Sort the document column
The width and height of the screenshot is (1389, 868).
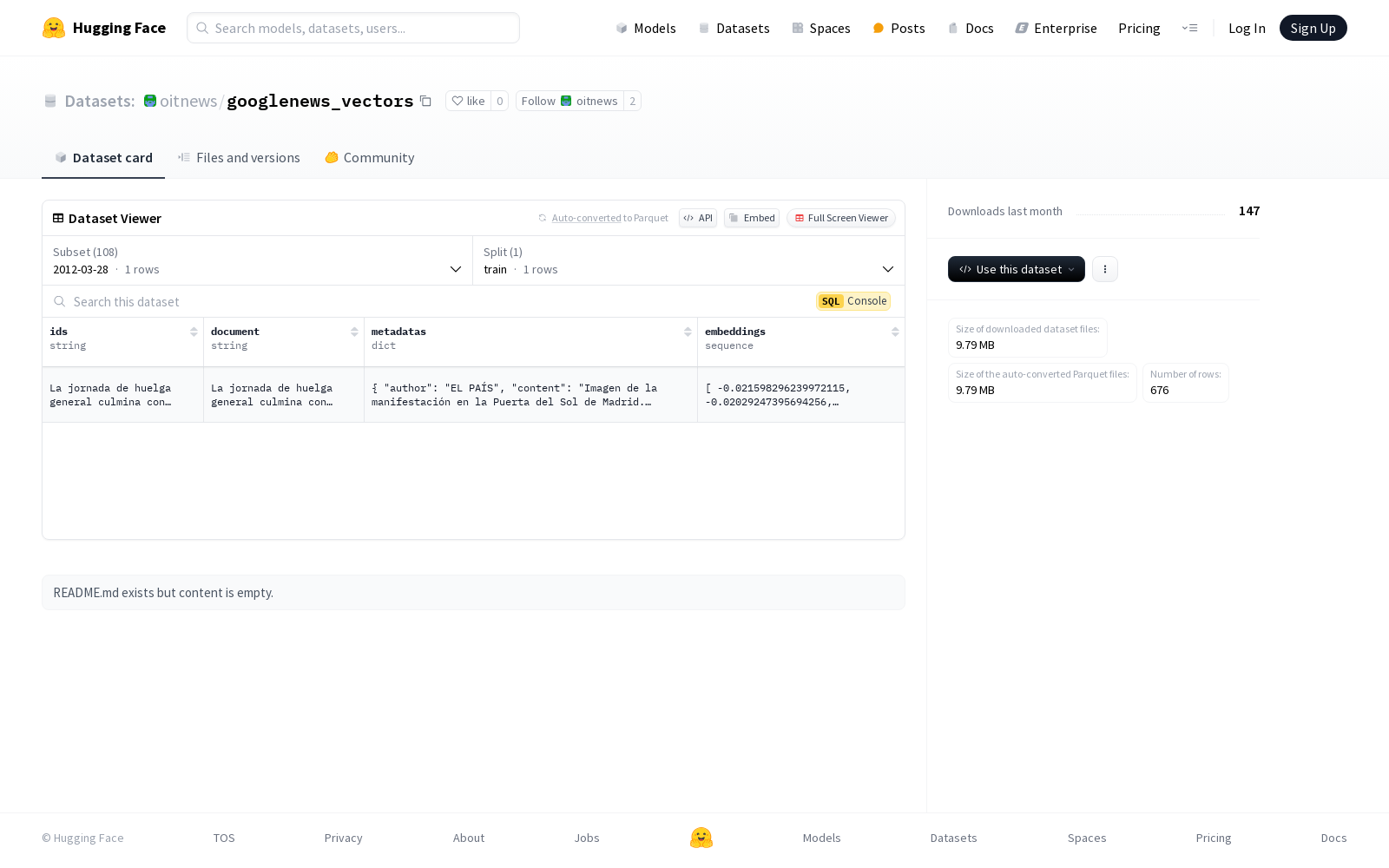354,332
